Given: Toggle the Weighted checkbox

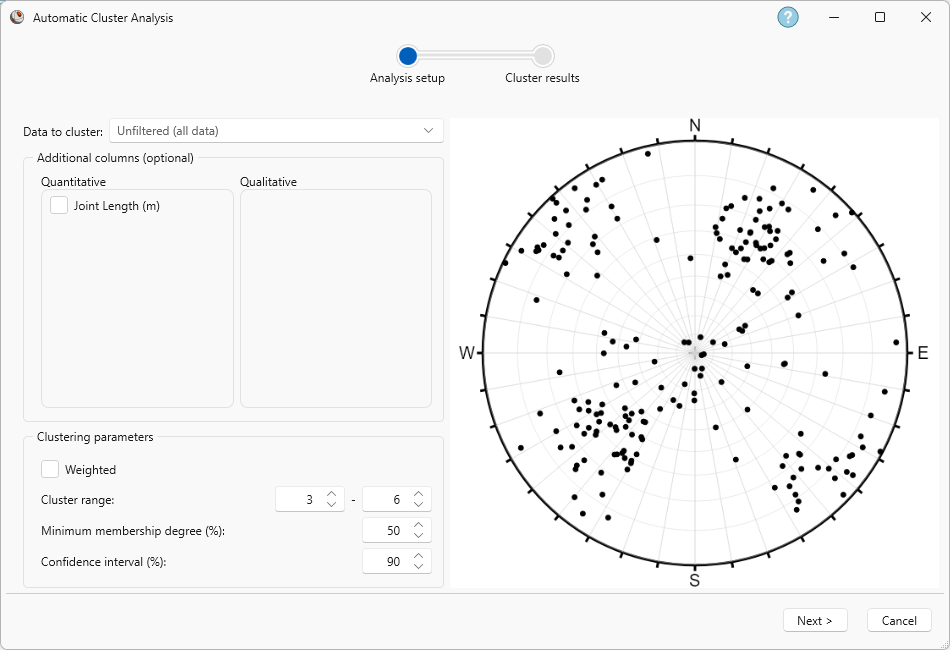Looking at the screenshot, I should pyautogui.click(x=50, y=469).
